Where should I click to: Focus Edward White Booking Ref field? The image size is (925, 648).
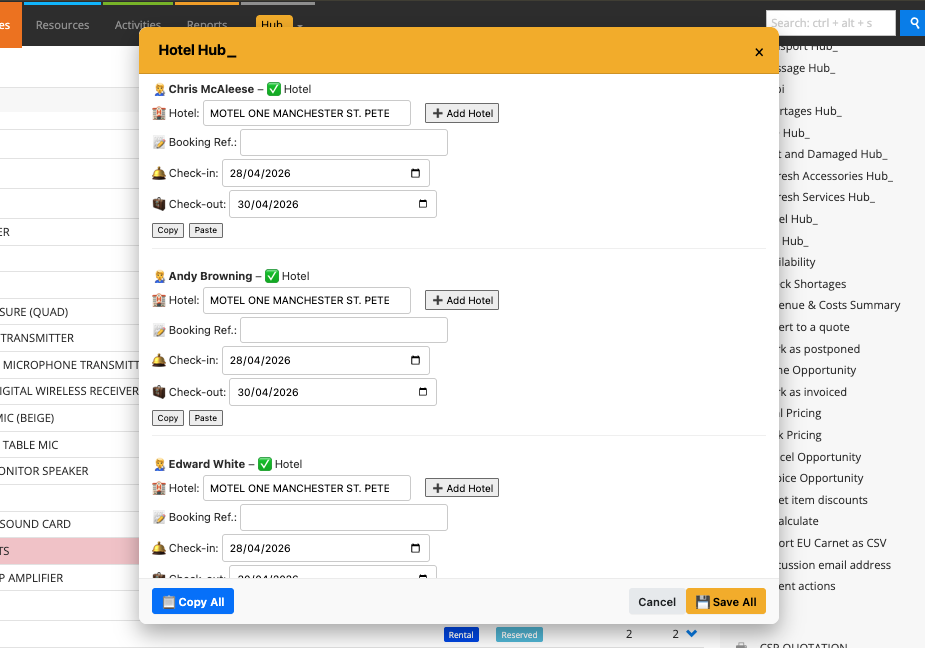coord(344,518)
